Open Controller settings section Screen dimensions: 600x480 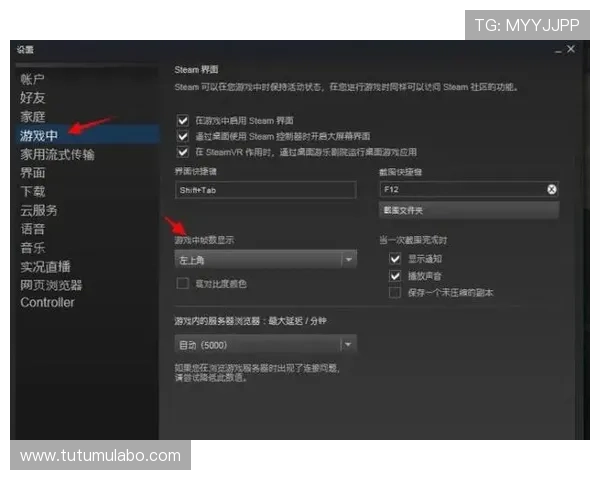point(47,302)
